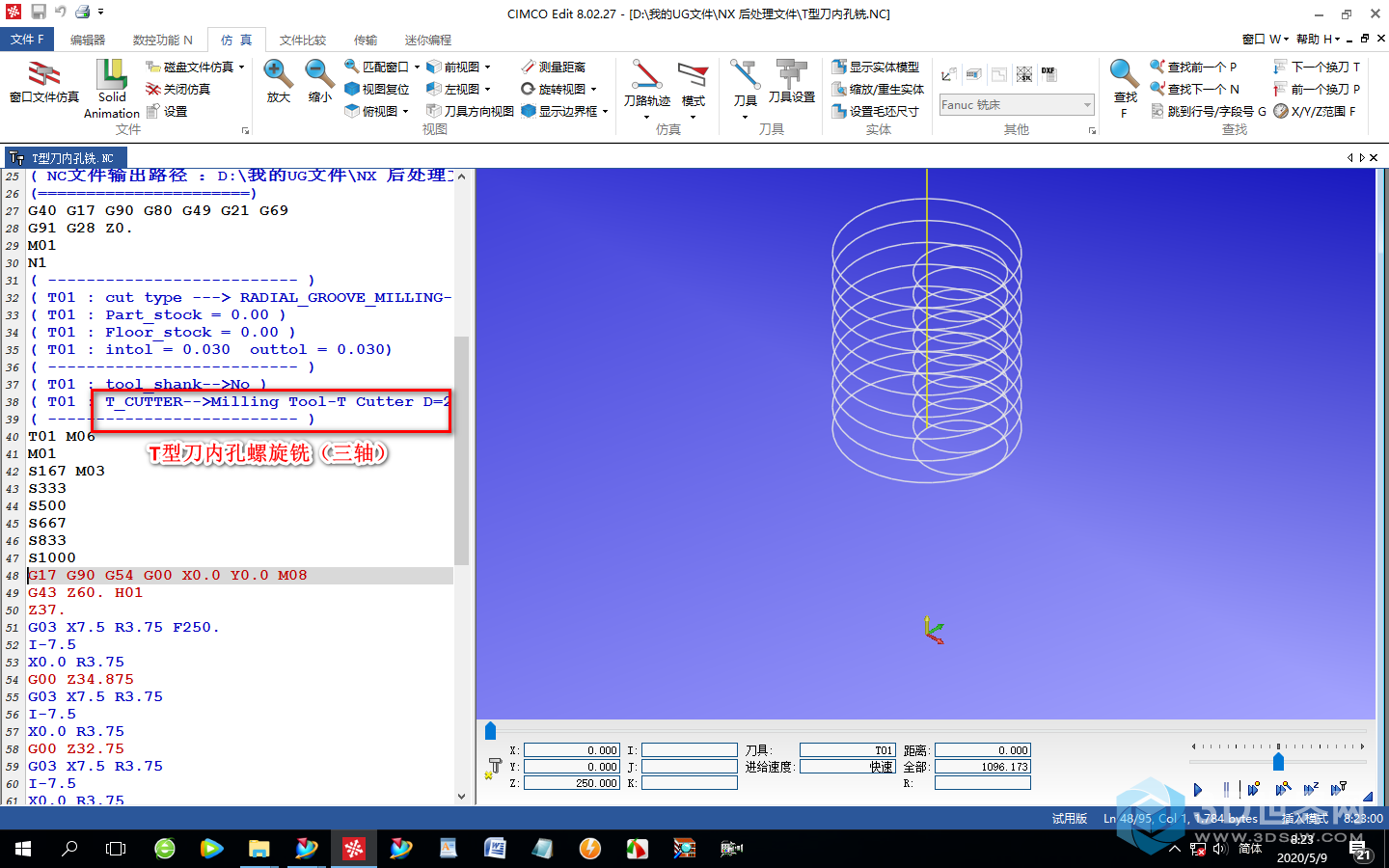The image size is (1389, 868).
Task: Expand the 俯视图 top view dropdown
Action: click(x=405, y=111)
